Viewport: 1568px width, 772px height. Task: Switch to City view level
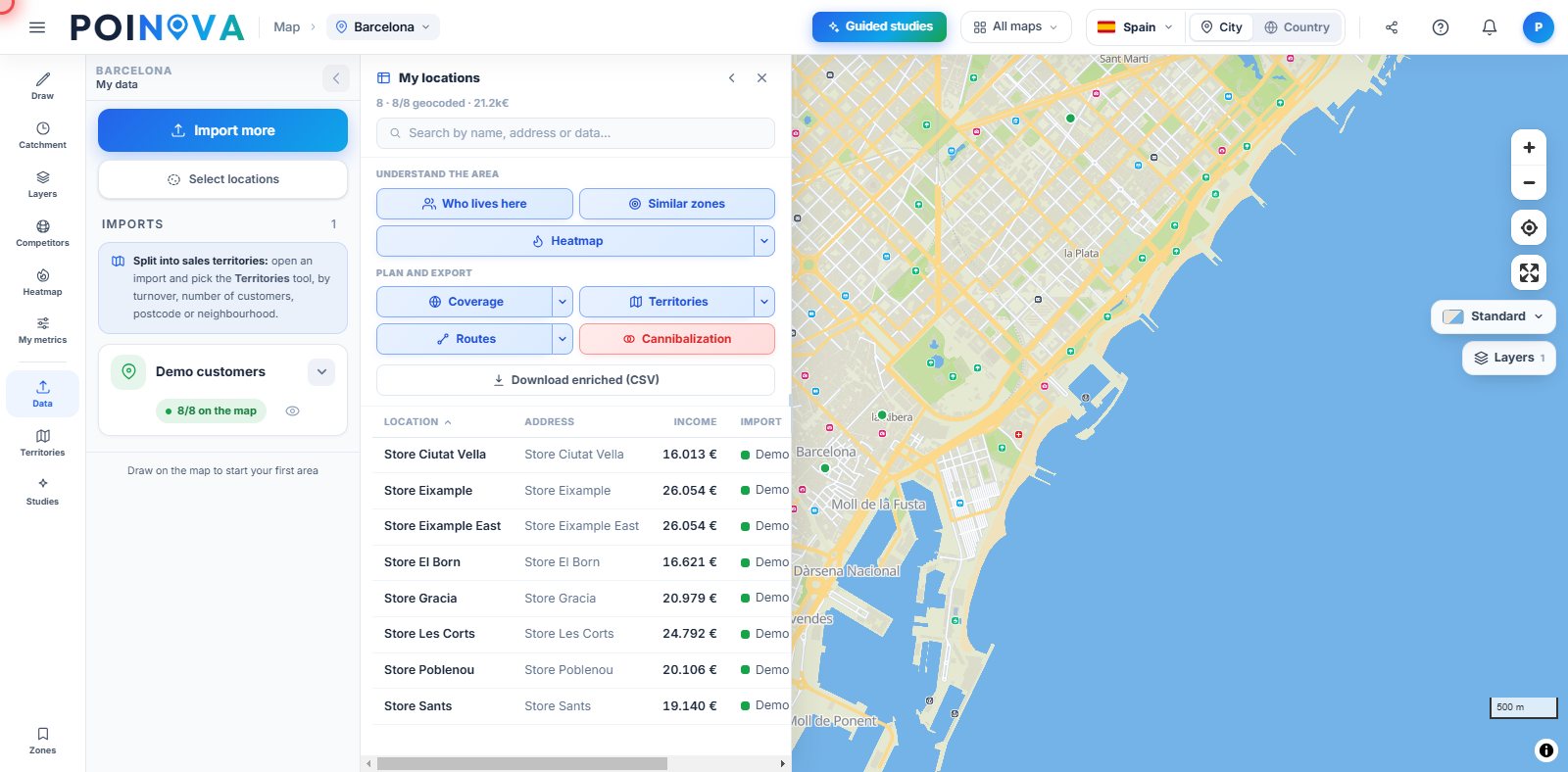[1221, 27]
